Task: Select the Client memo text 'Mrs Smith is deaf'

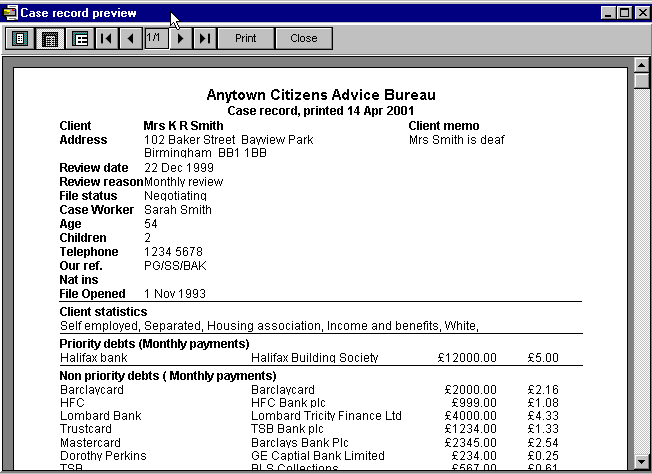Action: [x=456, y=140]
